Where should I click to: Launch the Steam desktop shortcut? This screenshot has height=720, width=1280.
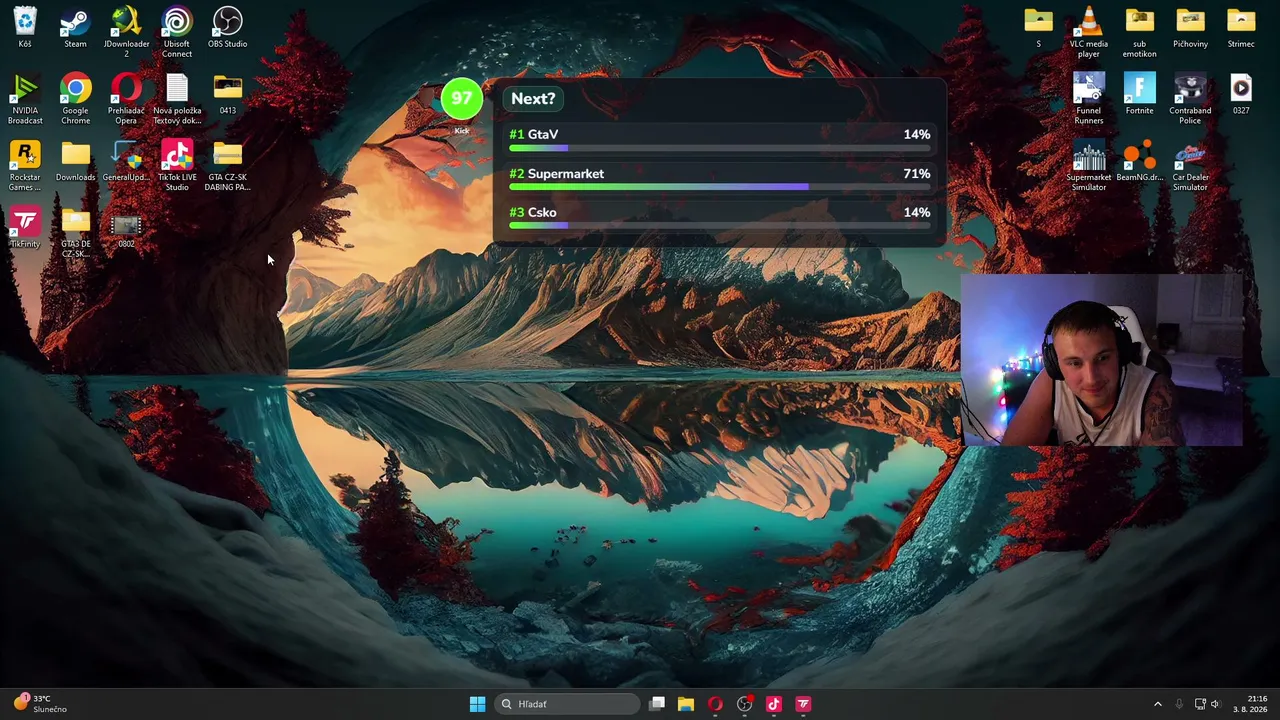[75, 28]
